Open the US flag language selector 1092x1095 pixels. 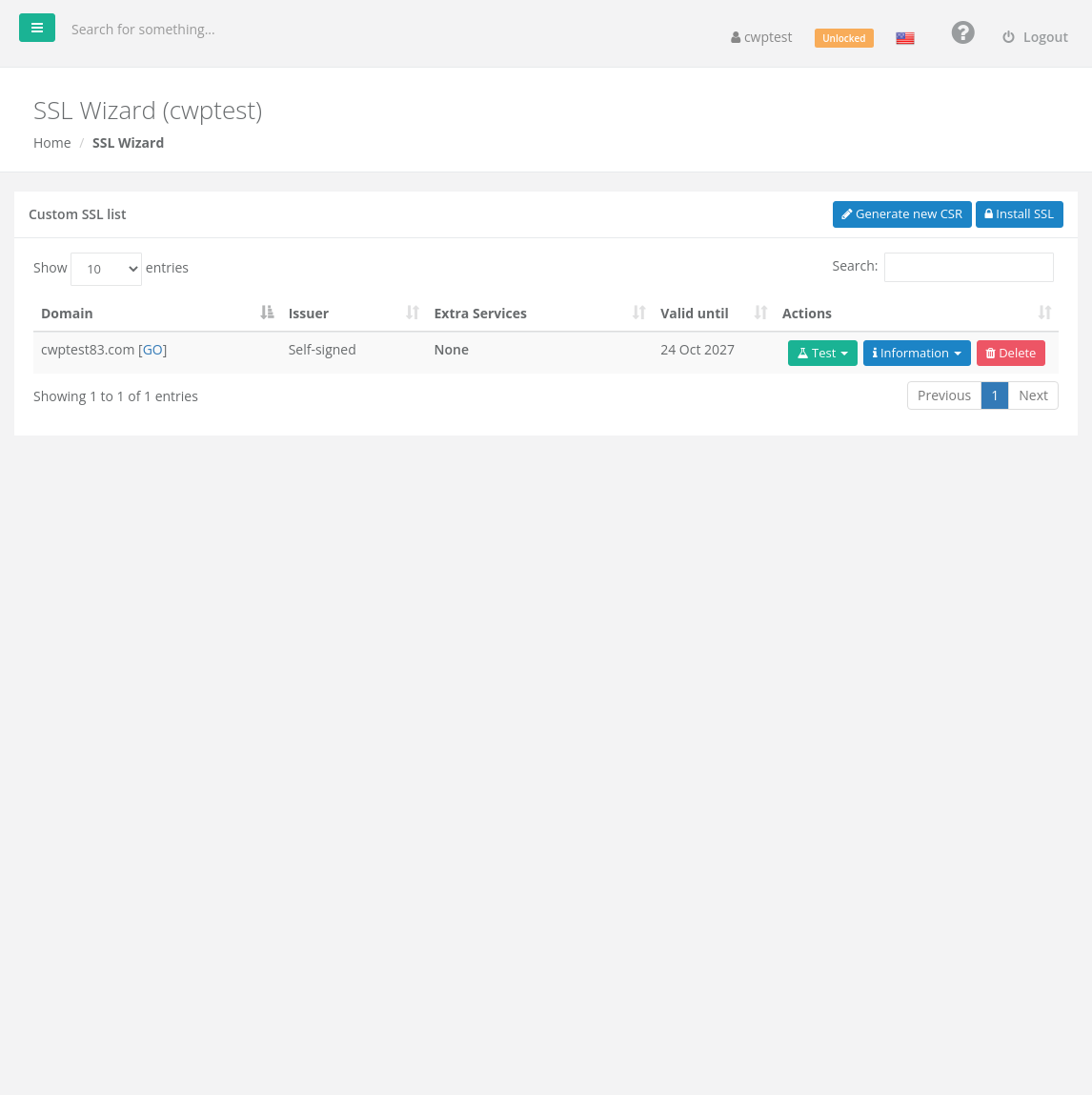905,38
